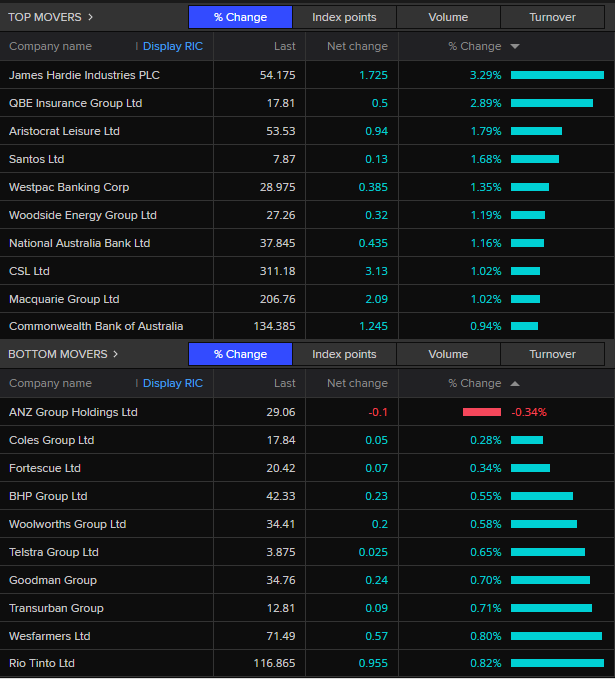
Task: Select % Change tab in Bottom Movers
Action: pyautogui.click(x=240, y=354)
